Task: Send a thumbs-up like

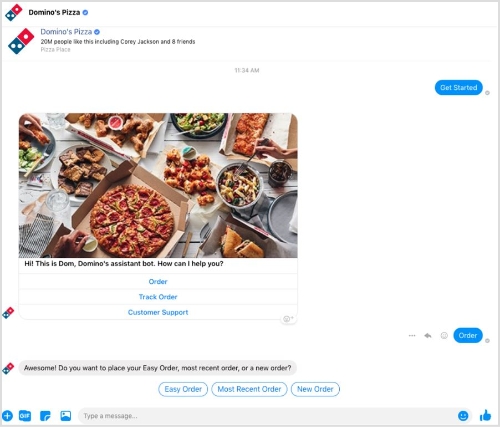Action: tap(485, 415)
